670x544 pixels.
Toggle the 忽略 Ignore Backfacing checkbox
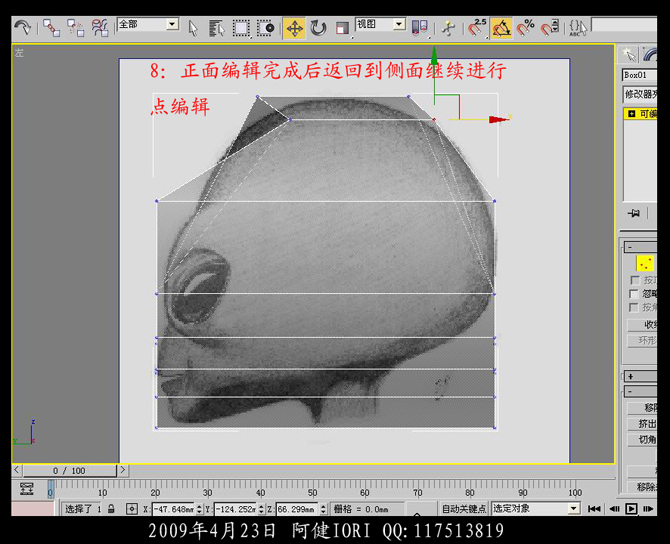[x=635, y=294]
